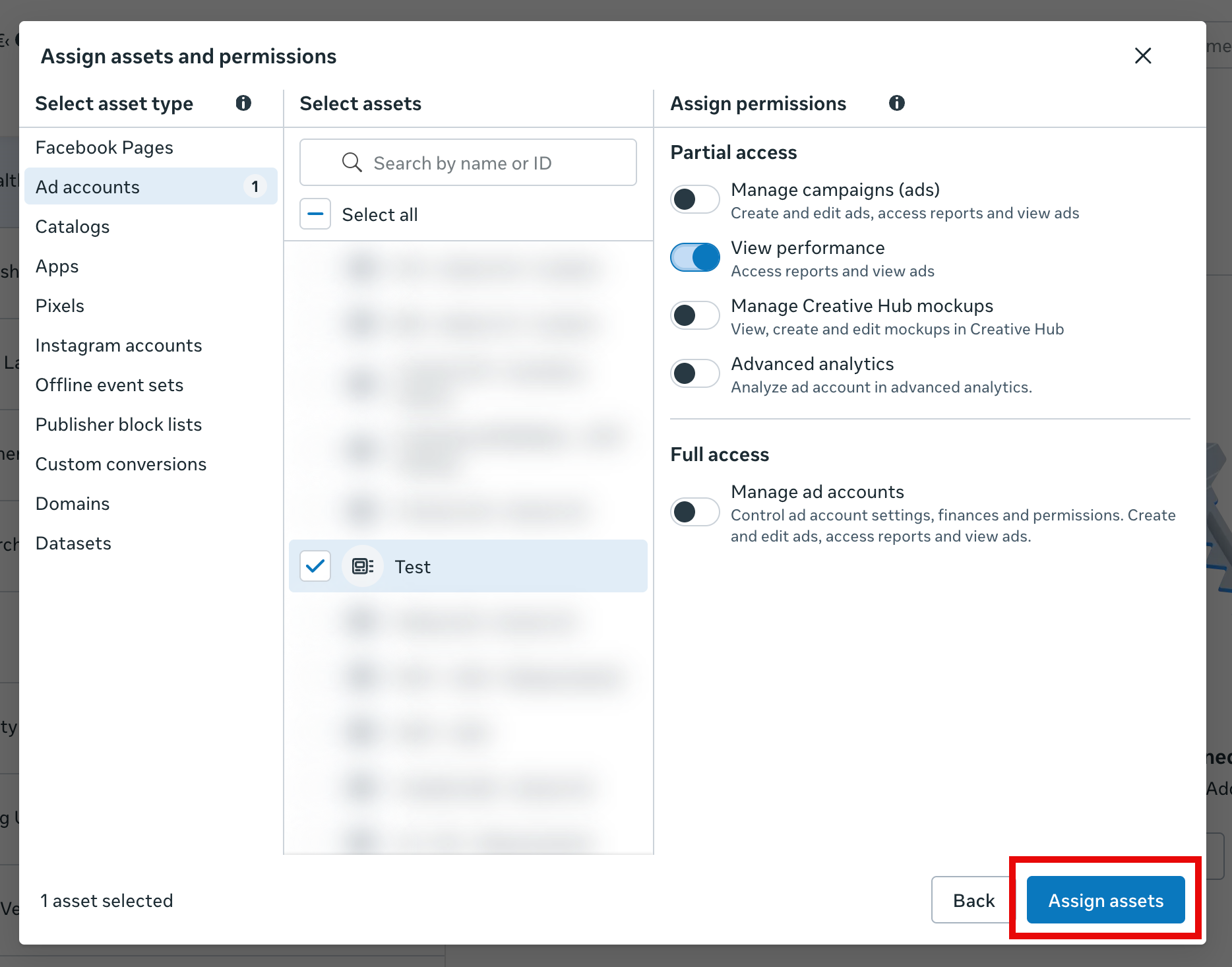
Task: Click the Test ad account row label
Action: [x=413, y=567]
